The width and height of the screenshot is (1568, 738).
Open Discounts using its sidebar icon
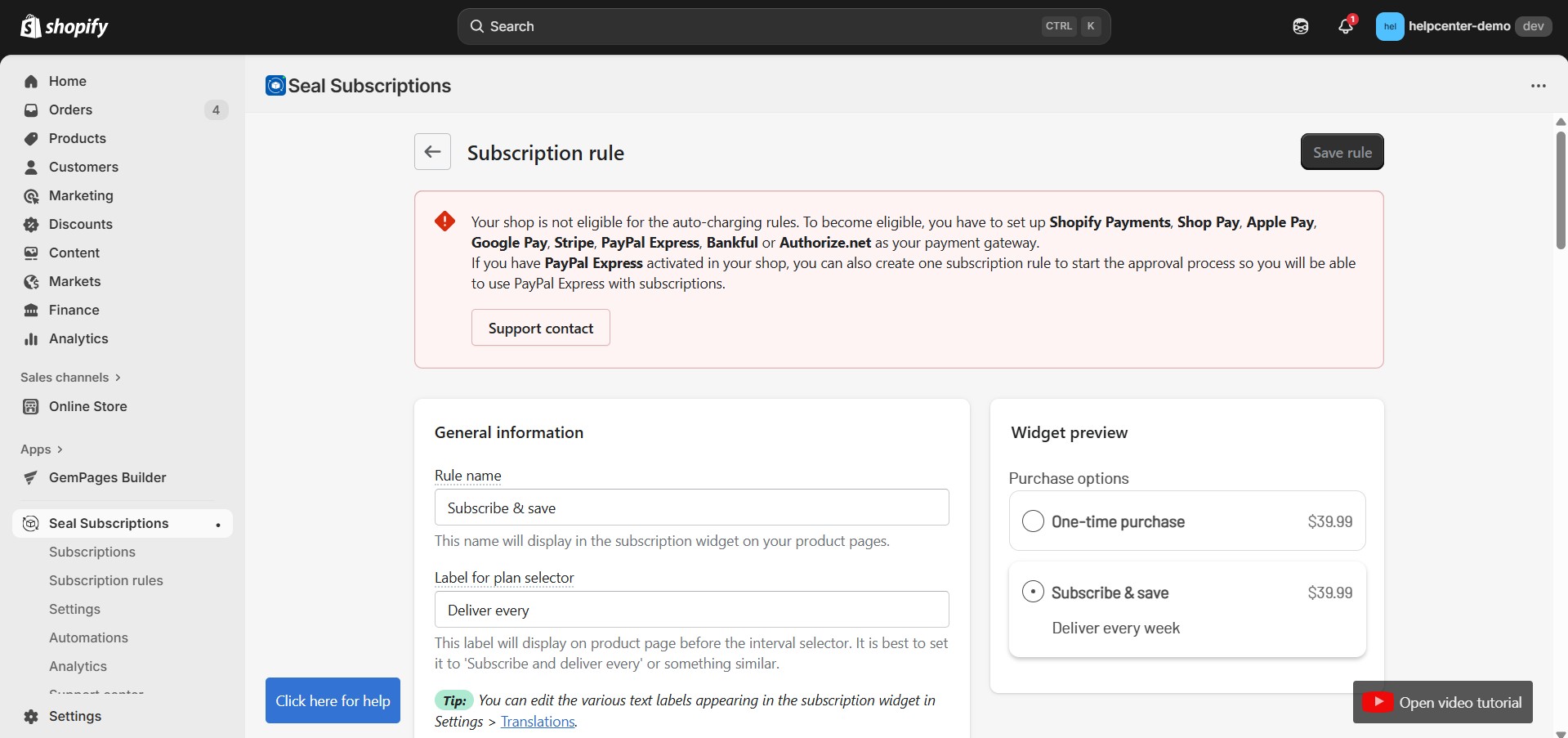point(30,224)
